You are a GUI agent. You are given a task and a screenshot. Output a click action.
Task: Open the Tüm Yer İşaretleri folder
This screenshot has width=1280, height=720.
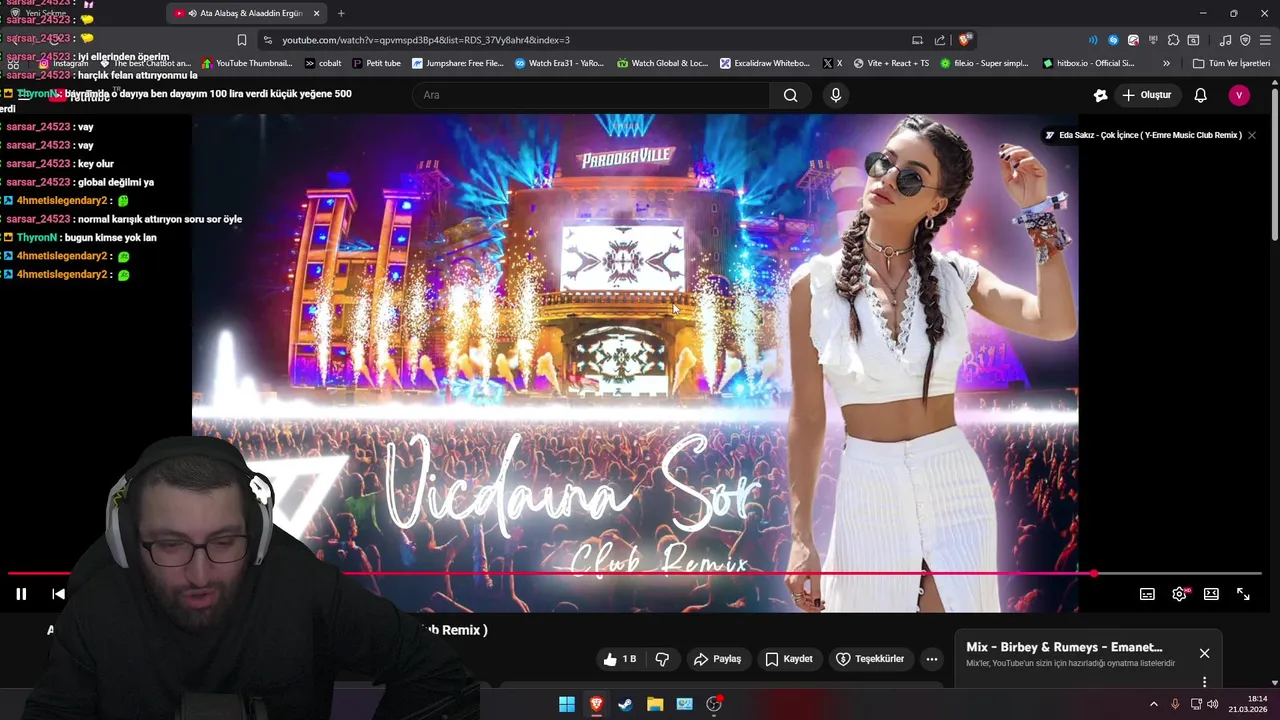[x=1231, y=63]
